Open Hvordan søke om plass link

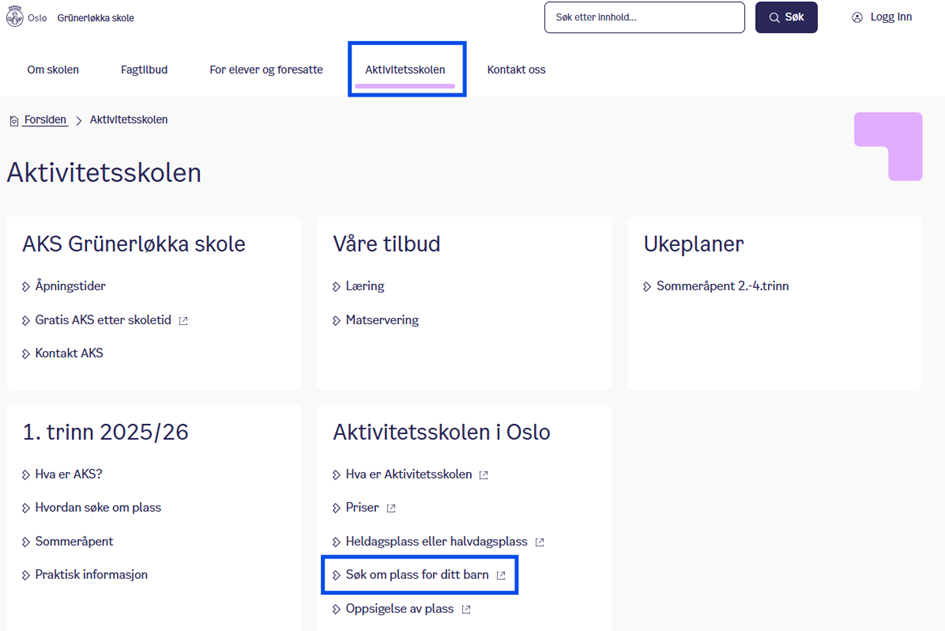coord(98,508)
